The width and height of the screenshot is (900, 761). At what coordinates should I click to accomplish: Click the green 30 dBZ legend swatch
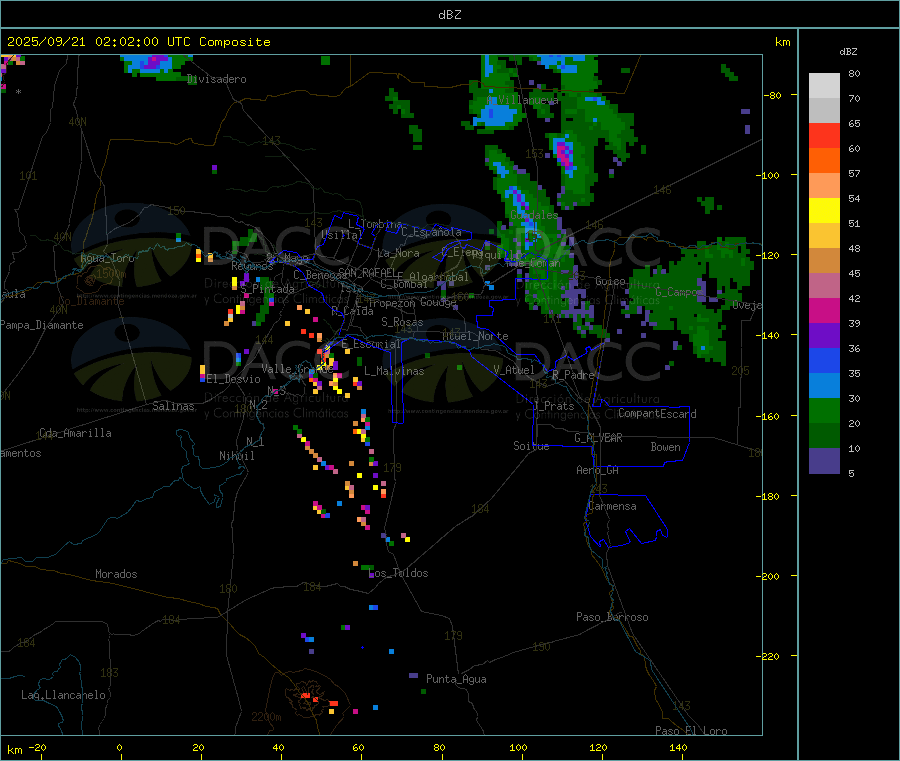tap(824, 410)
